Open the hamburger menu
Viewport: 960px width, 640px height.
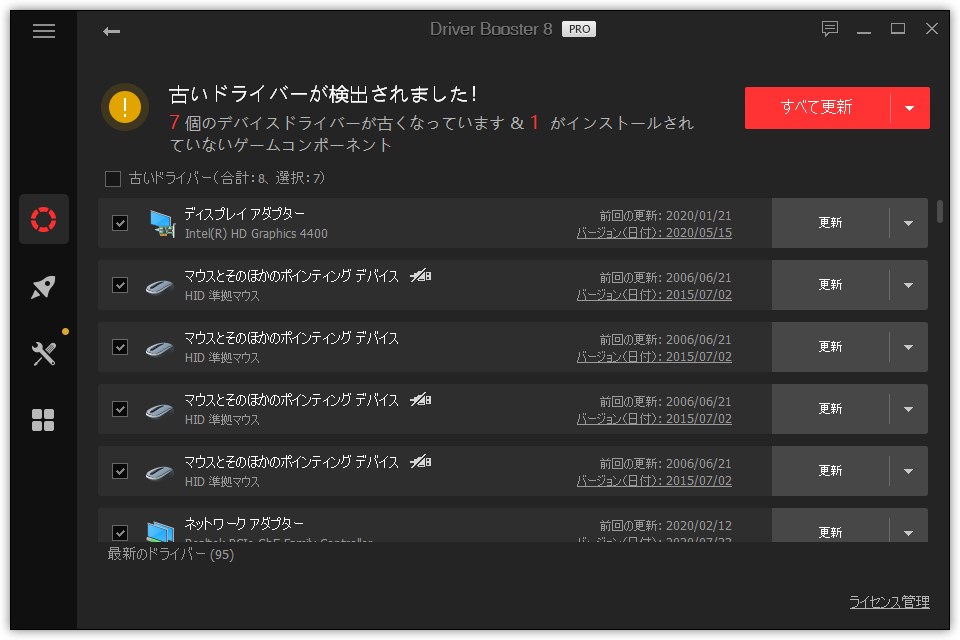(43, 31)
